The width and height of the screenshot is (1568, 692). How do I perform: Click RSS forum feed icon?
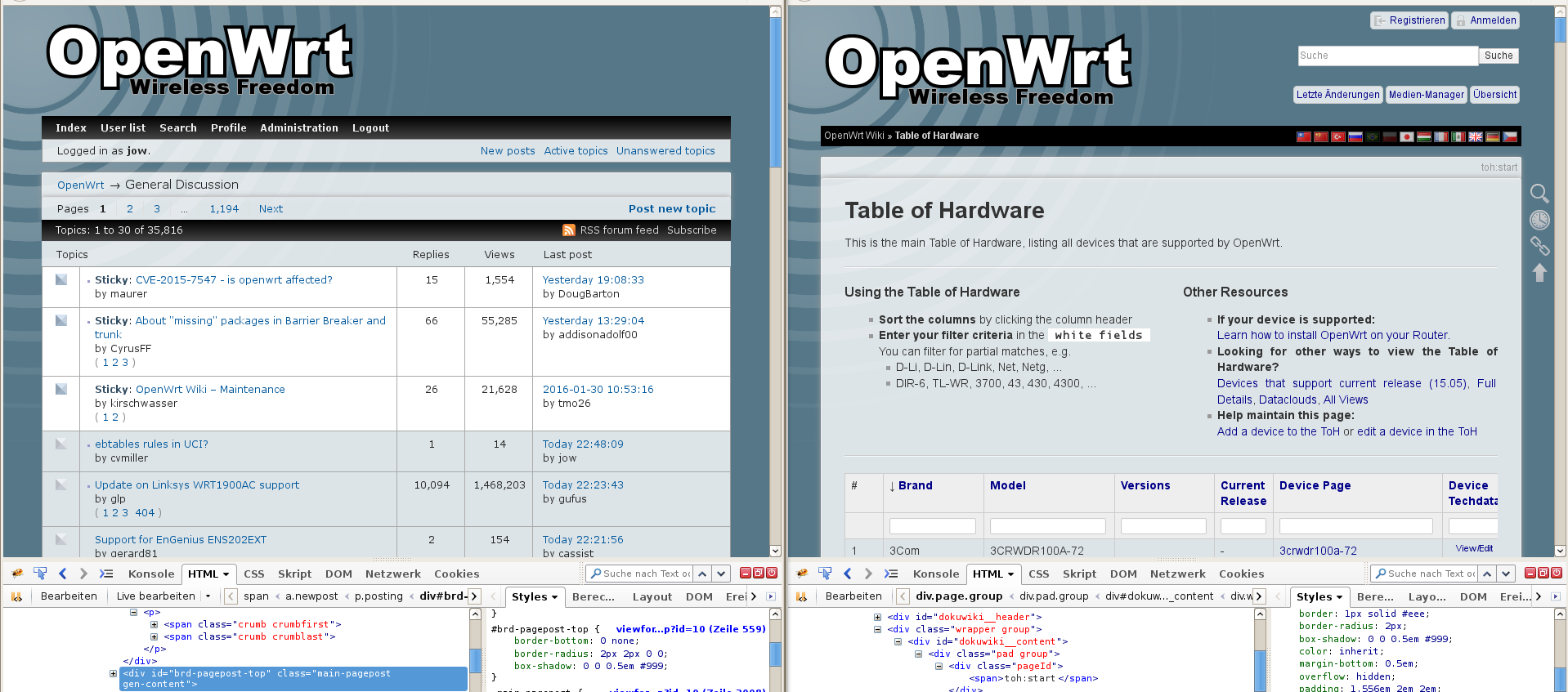click(569, 230)
